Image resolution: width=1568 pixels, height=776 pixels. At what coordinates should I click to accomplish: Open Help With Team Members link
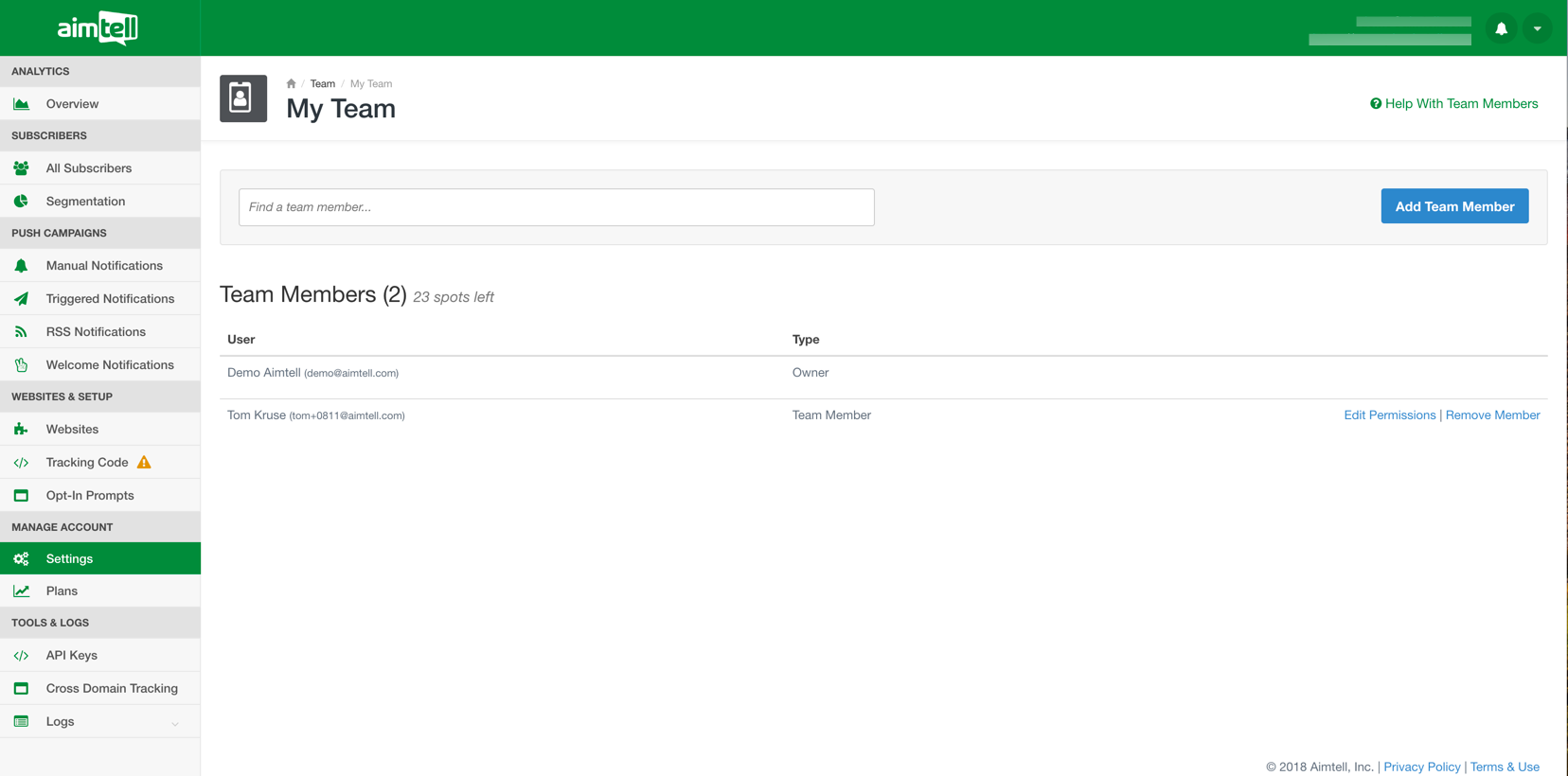(1453, 104)
